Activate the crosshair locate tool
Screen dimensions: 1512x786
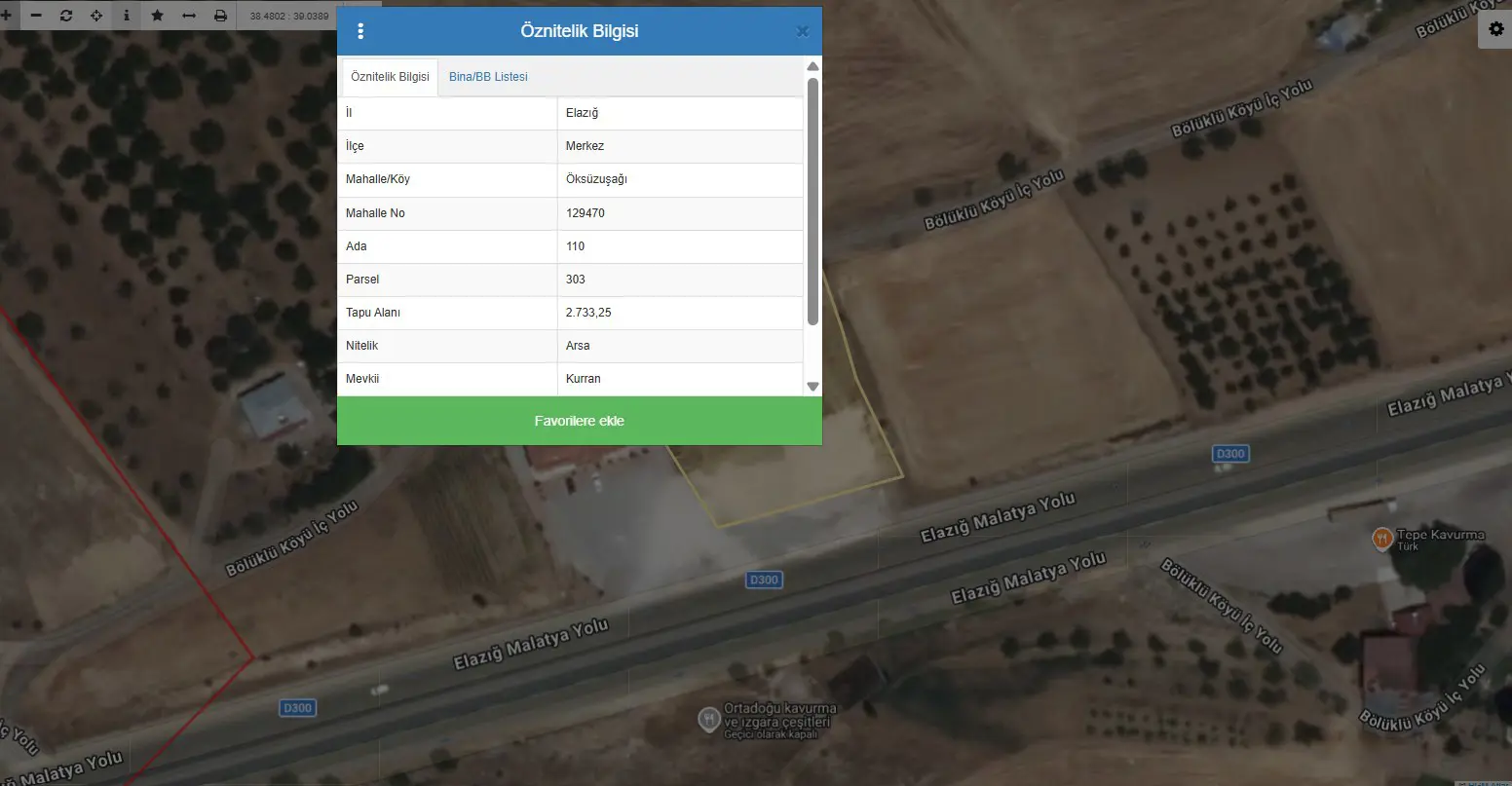96,16
